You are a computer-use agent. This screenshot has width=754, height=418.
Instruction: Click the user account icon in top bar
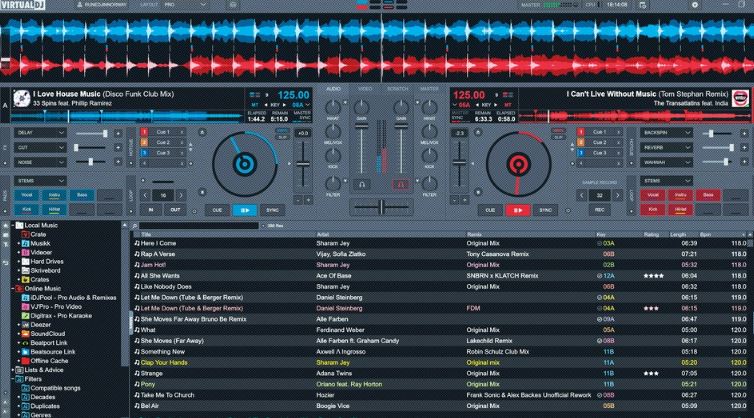pos(79,5)
